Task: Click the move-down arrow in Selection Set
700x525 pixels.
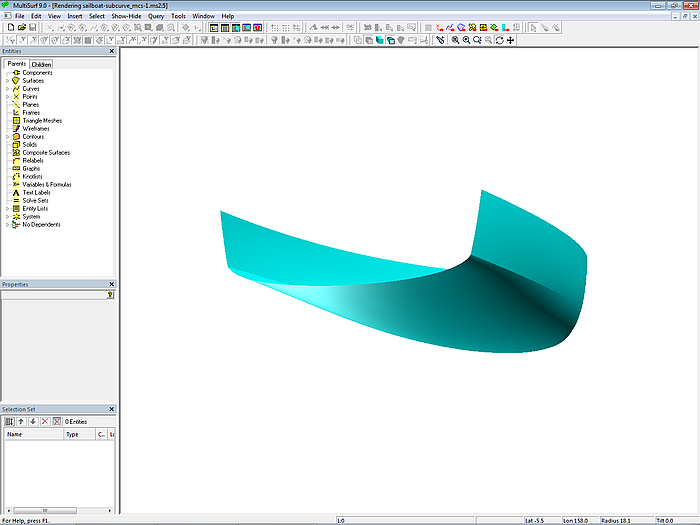Action: [32, 422]
